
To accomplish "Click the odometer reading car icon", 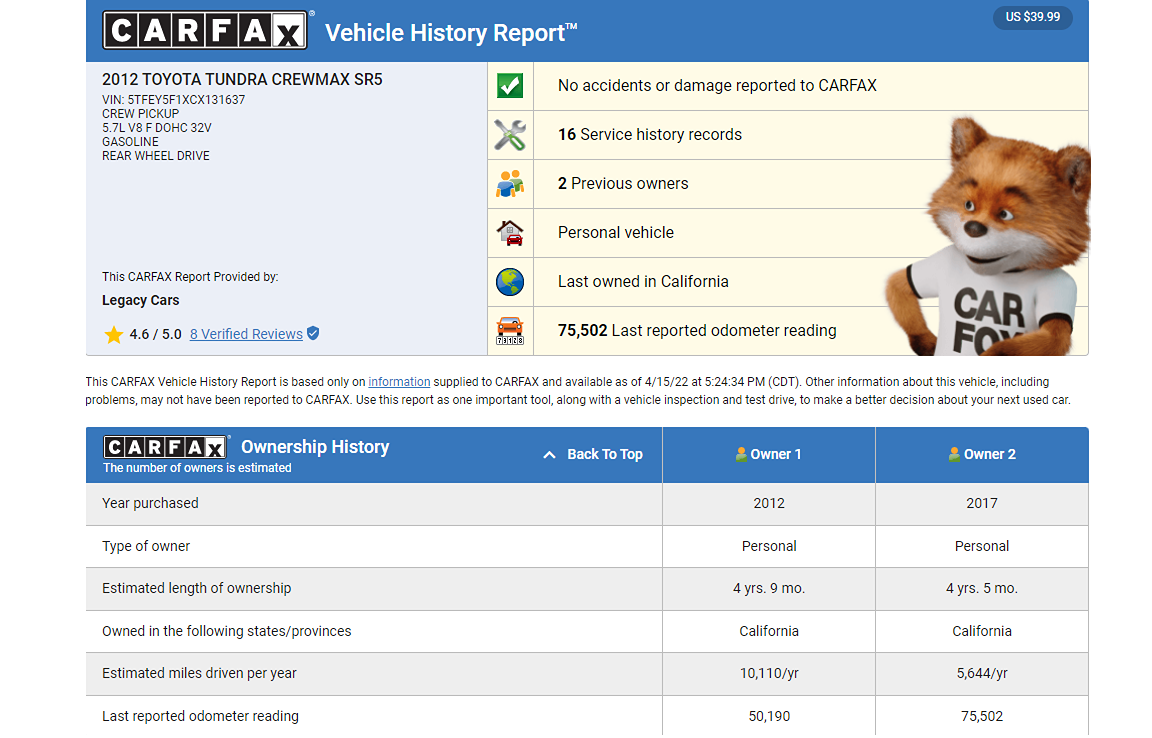I will (x=510, y=330).
